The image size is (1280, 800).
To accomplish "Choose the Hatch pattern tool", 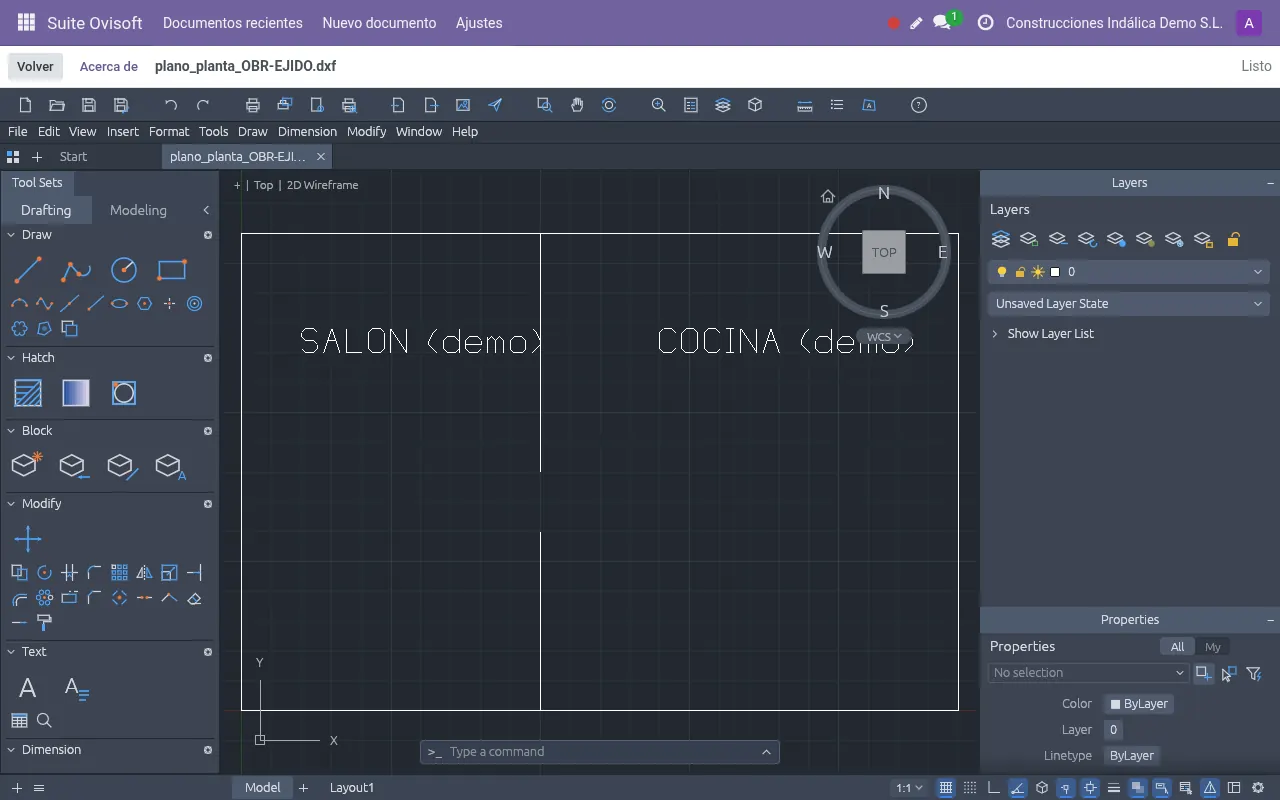I will pos(28,393).
